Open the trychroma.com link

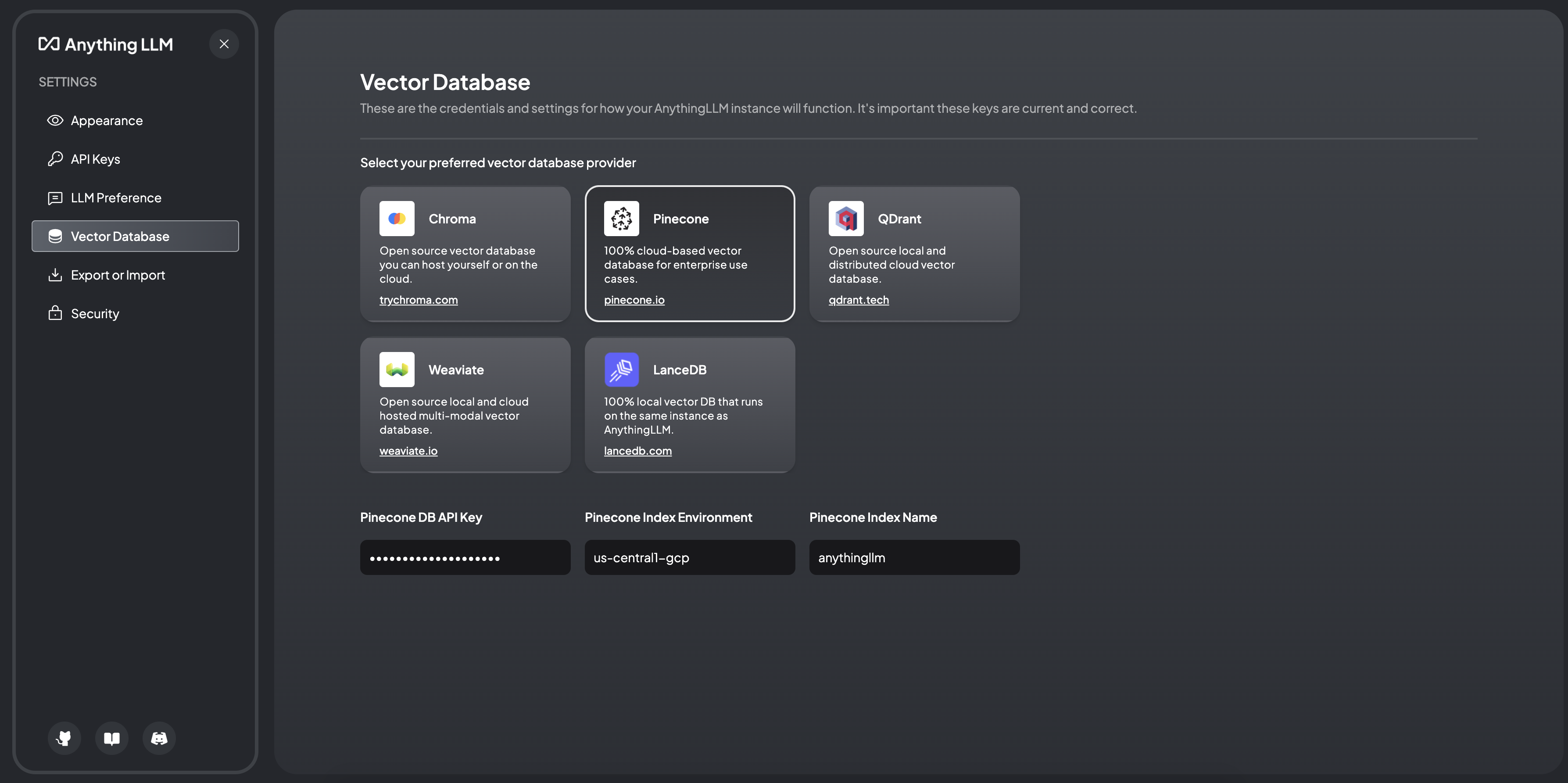[419, 300]
